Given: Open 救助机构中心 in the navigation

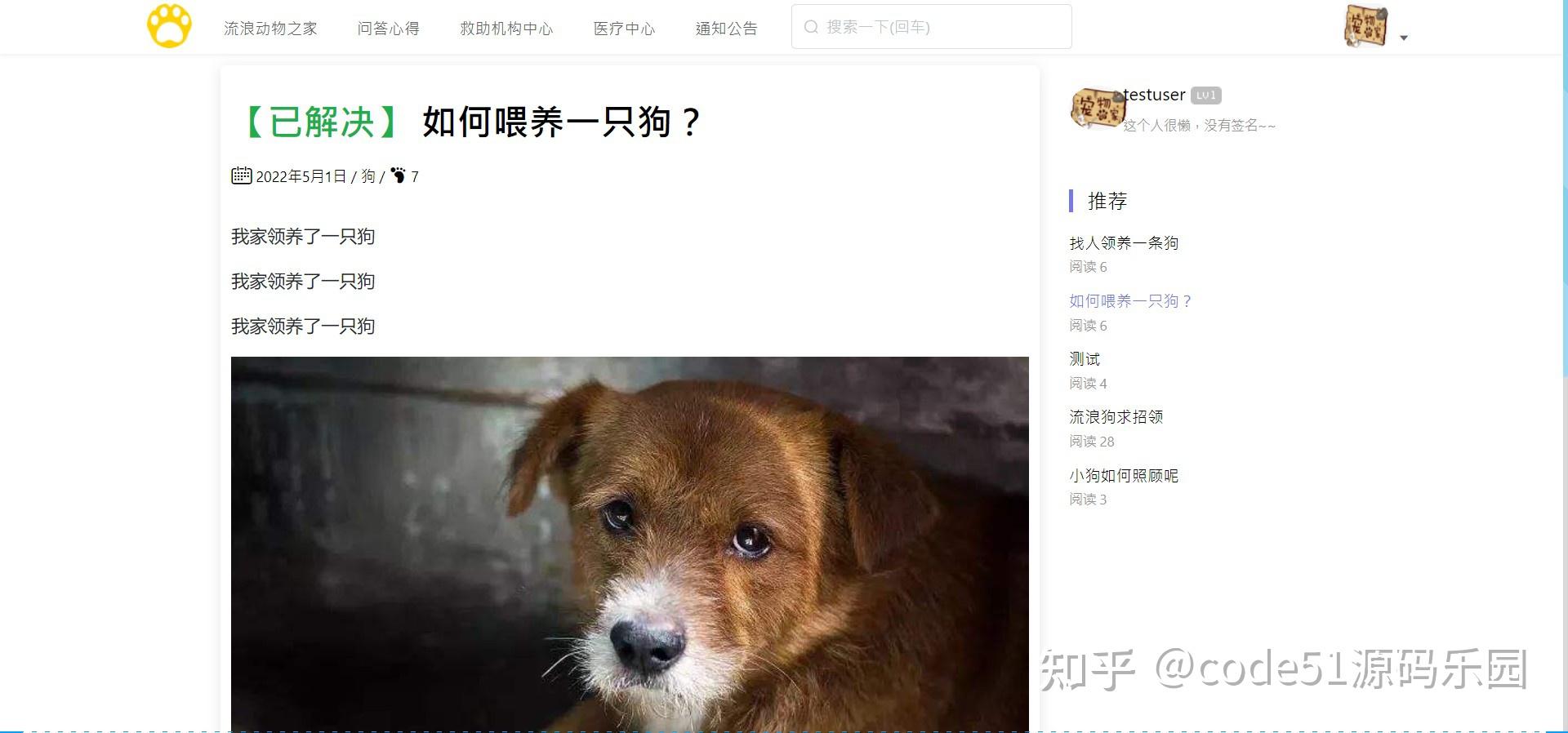Looking at the screenshot, I should point(506,29).
